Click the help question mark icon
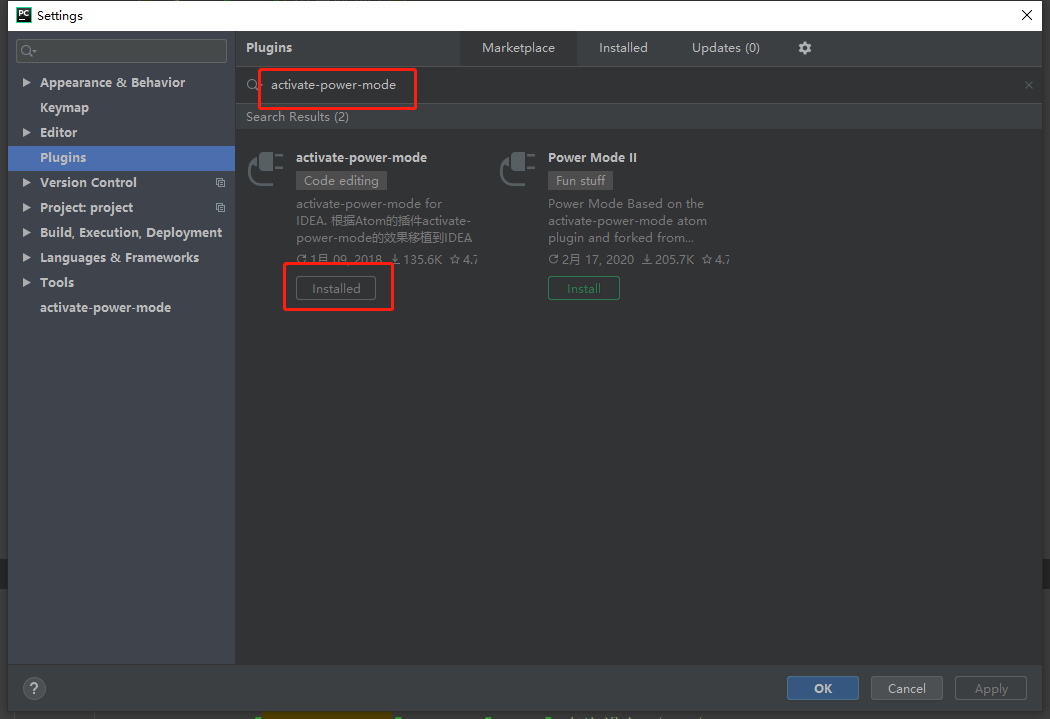 [x=34, y=688]
